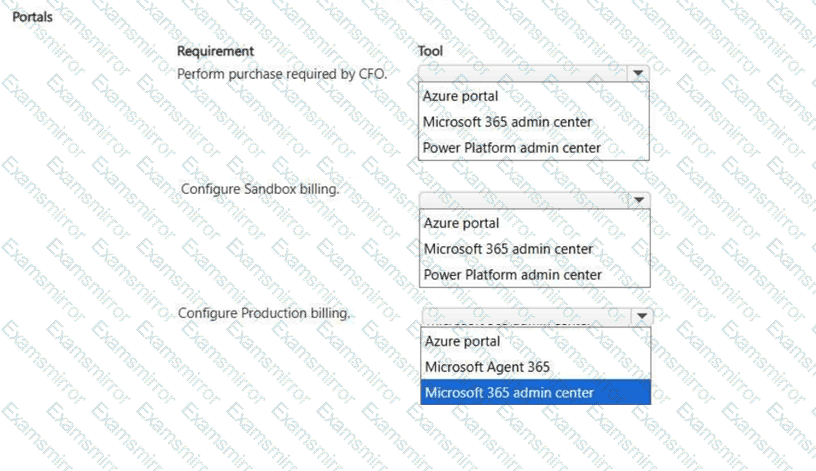Click the 'Portals' heading

tap(32, 17)
